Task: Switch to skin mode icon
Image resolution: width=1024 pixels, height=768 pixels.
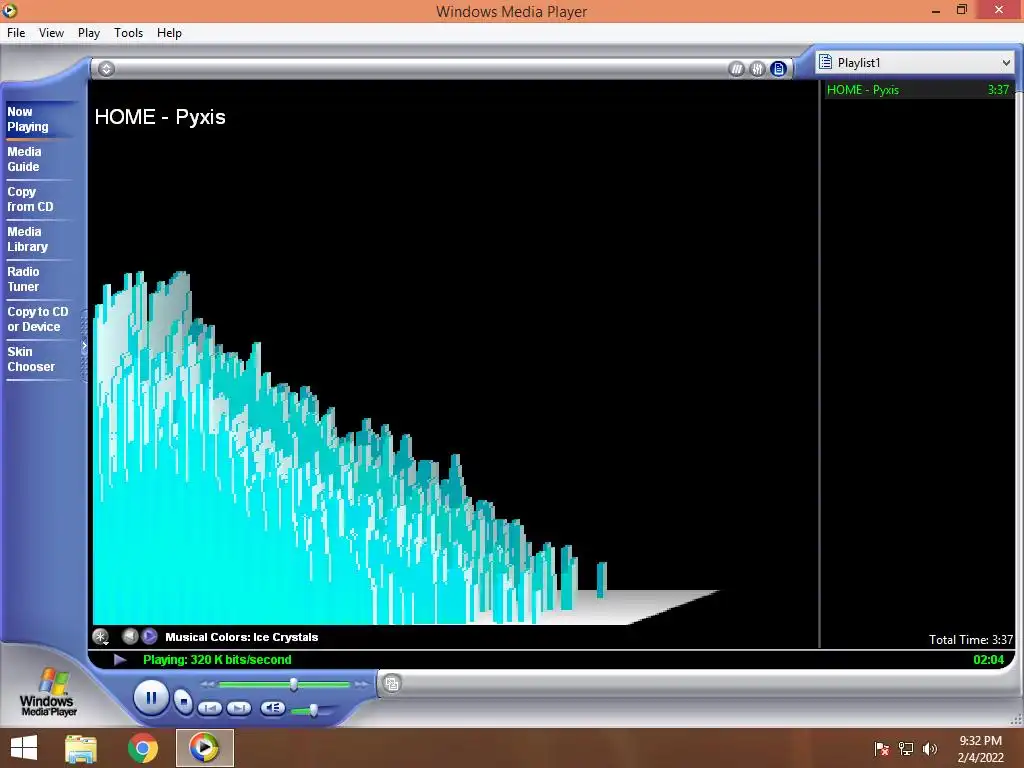Action: click(392, 684)
